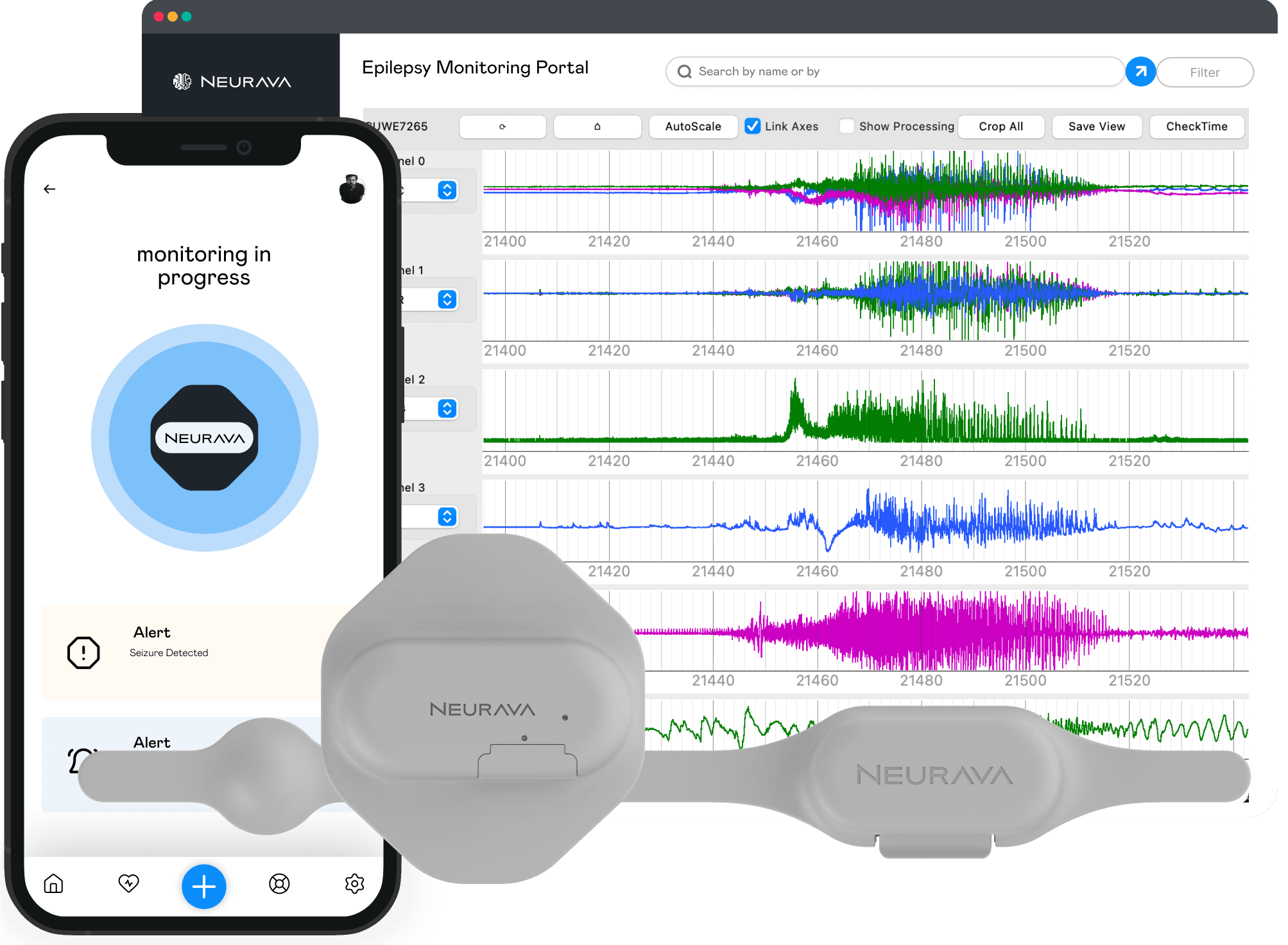
Task: Expand the Channel 1 dropdown stepper
Action: point(447,299)
